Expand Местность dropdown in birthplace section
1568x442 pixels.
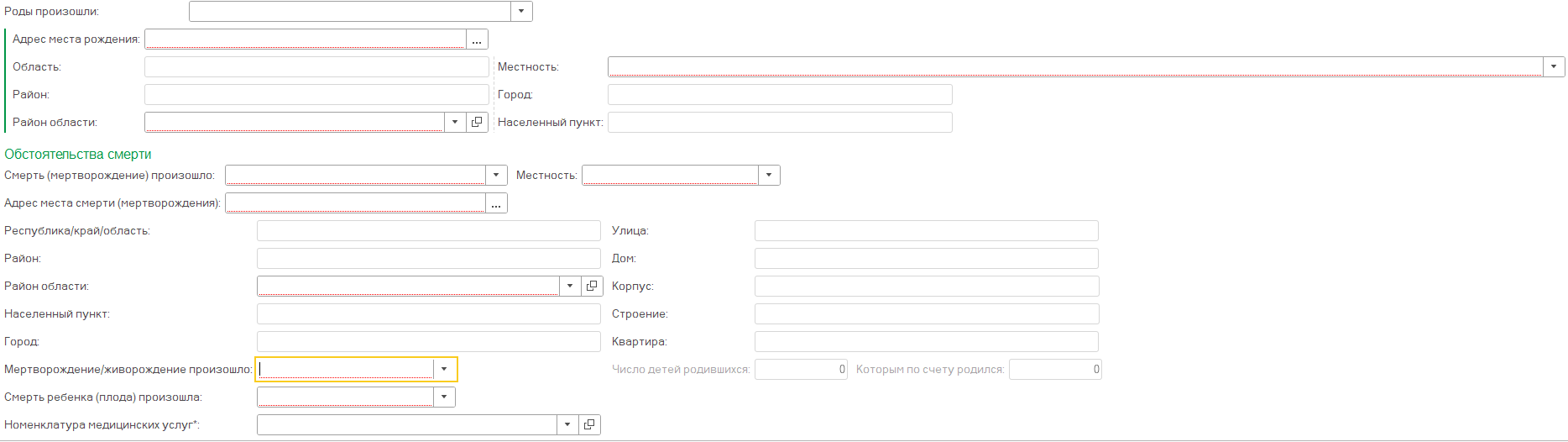point(1553,67)
